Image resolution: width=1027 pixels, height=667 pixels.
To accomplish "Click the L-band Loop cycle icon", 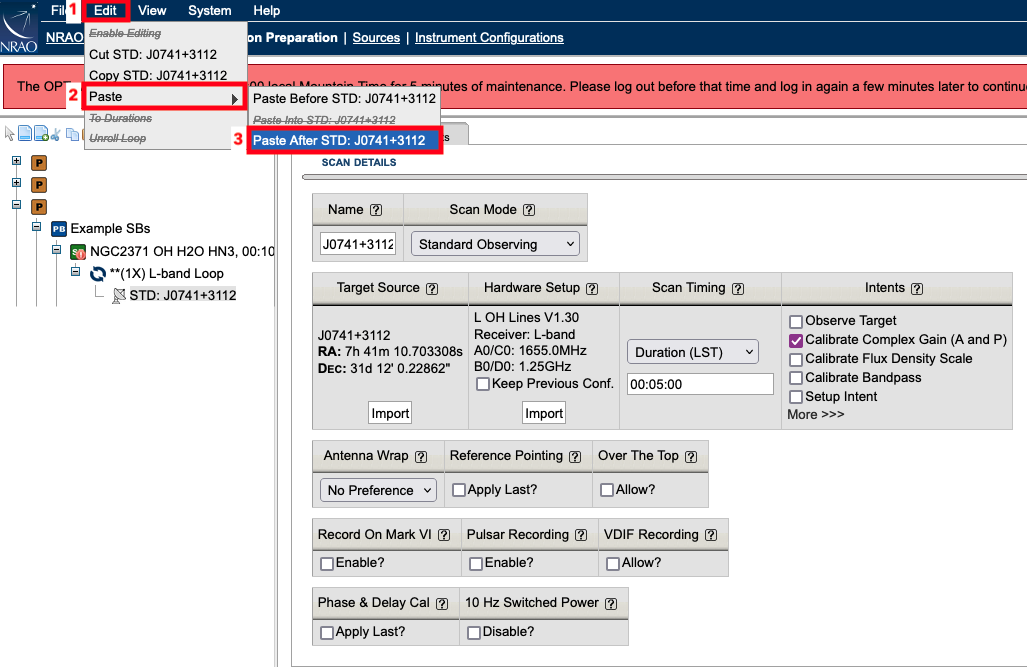I will pos(98,273).
